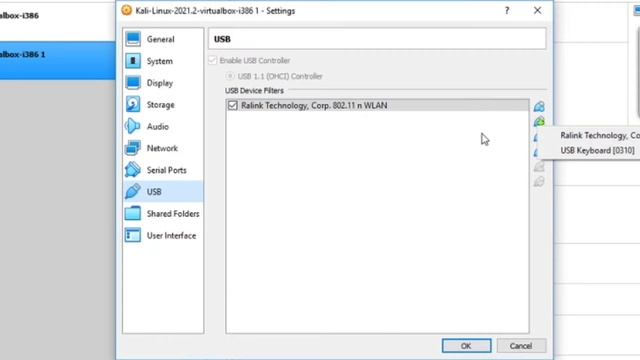This screenshot has width=640, height=360.
Task: Select USB 1.1 (OHCI) Controller radio button
Action: click(230, 76)
